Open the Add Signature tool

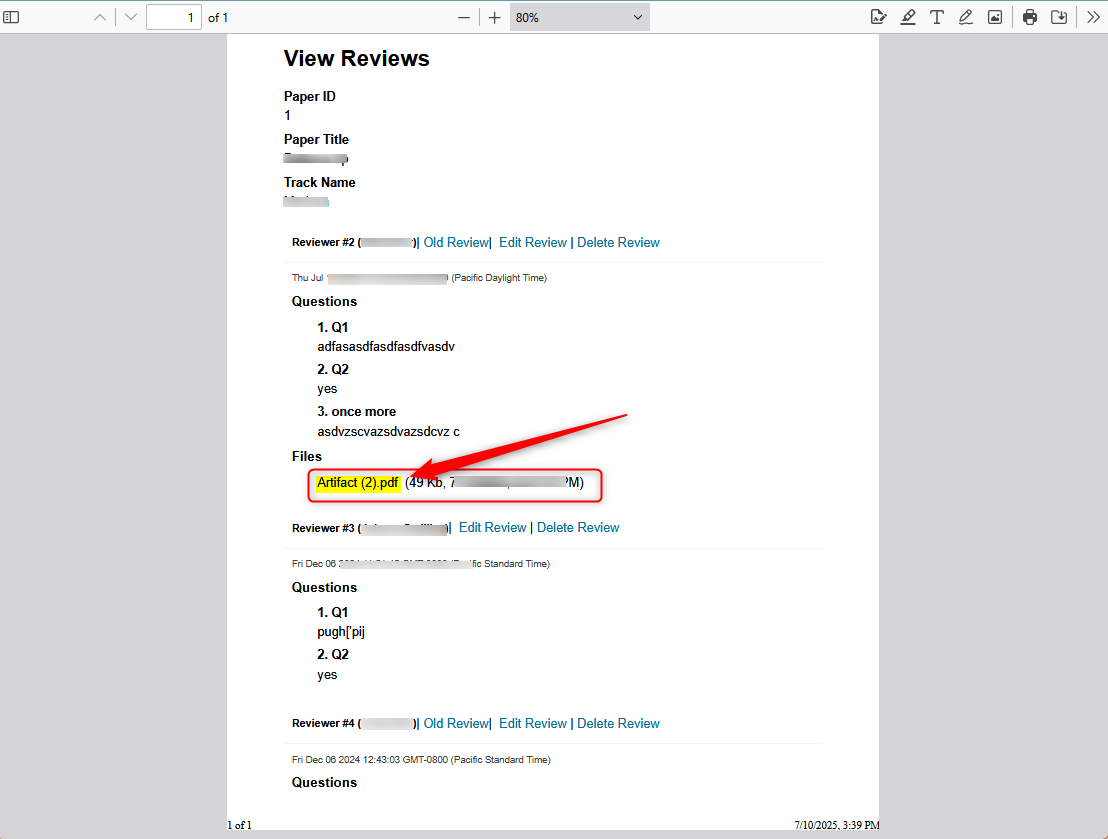click(878, 16)
